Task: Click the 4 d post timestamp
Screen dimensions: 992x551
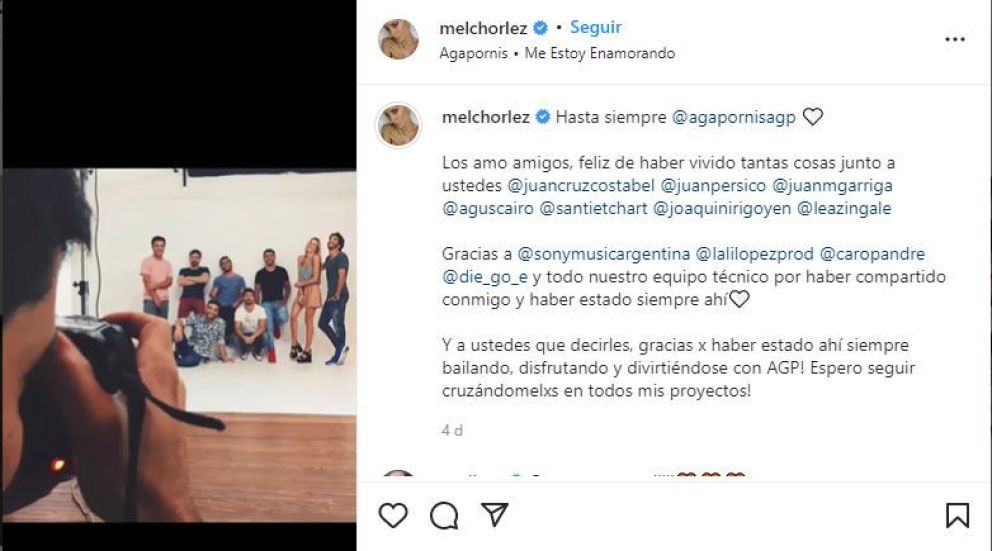Action: [452, 430]
